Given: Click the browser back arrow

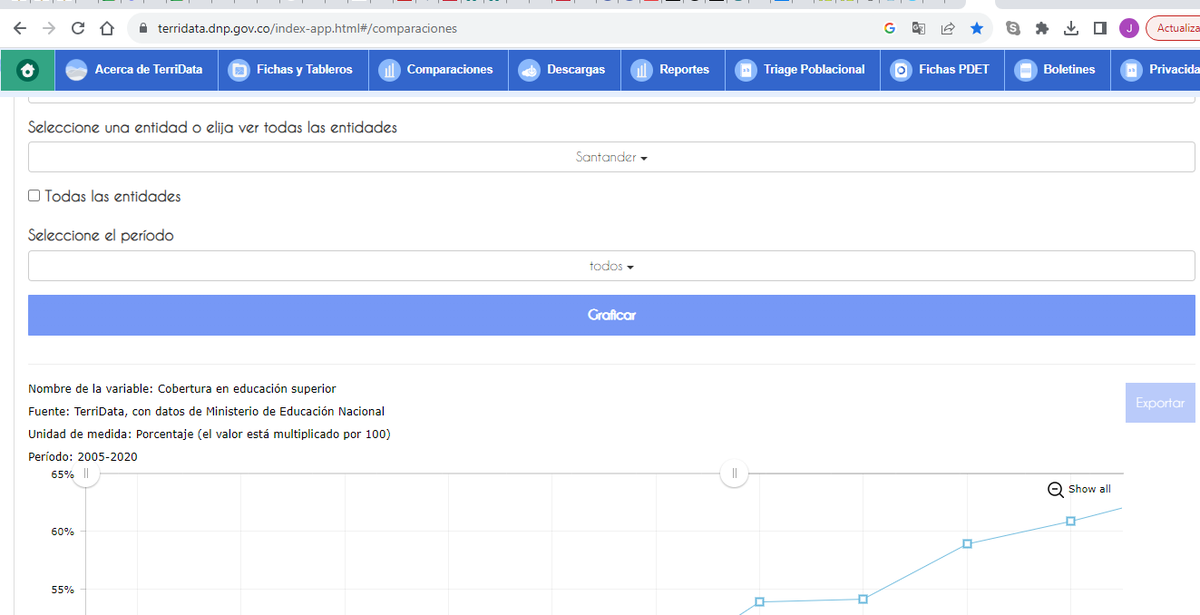Looking at the screenshot, I should coord(20,28).
